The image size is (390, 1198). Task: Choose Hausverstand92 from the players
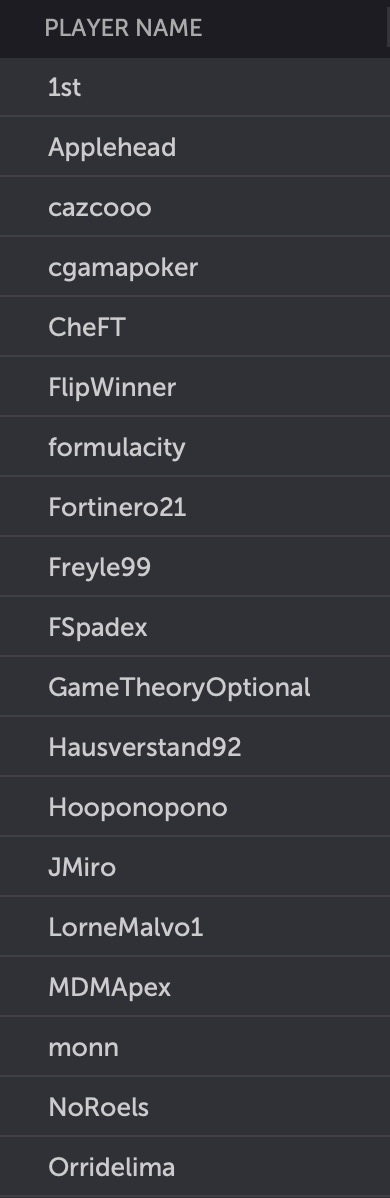point(195,746)
